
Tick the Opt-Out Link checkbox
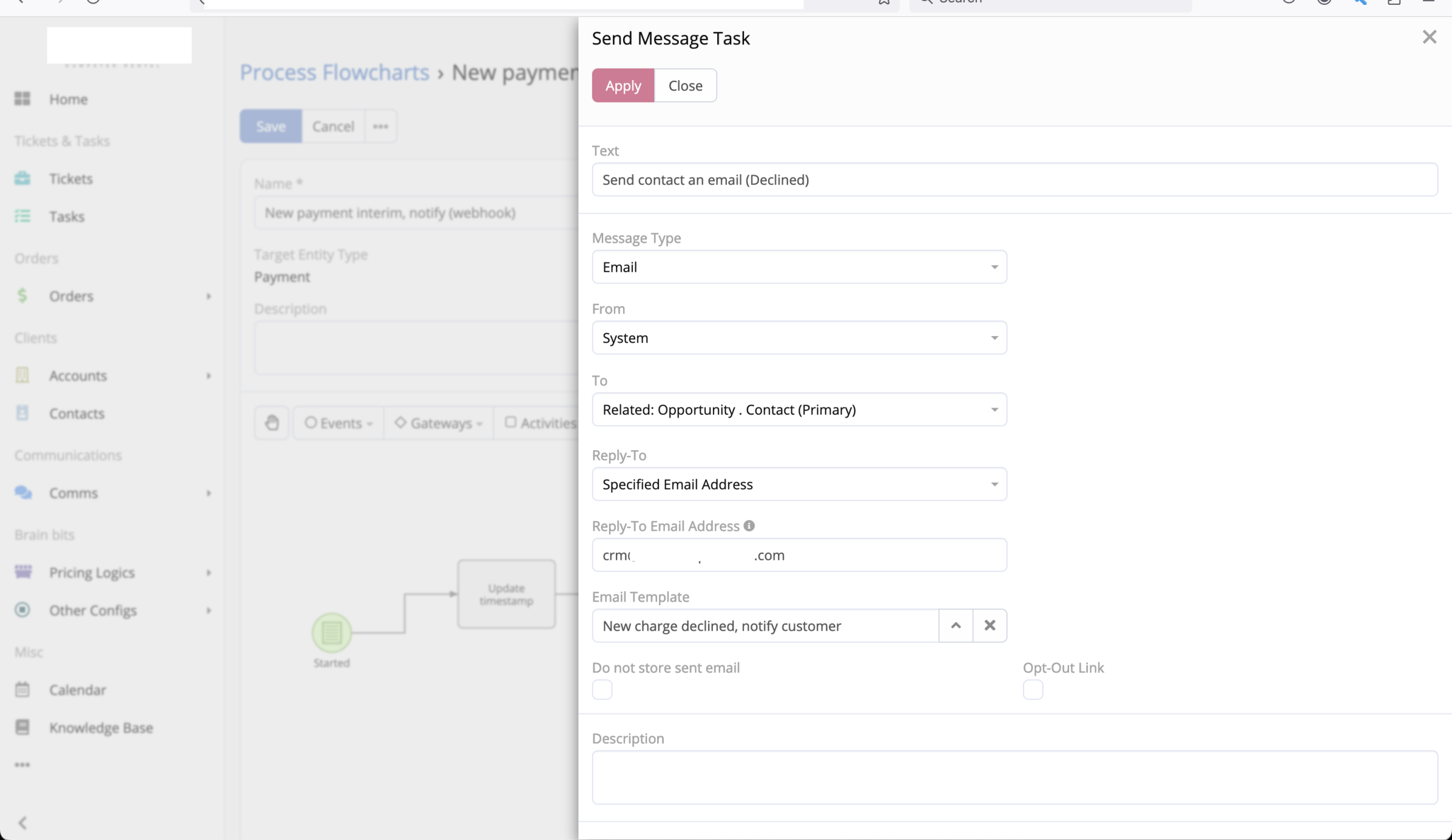pyautogui.click(x=1033, y=690)
